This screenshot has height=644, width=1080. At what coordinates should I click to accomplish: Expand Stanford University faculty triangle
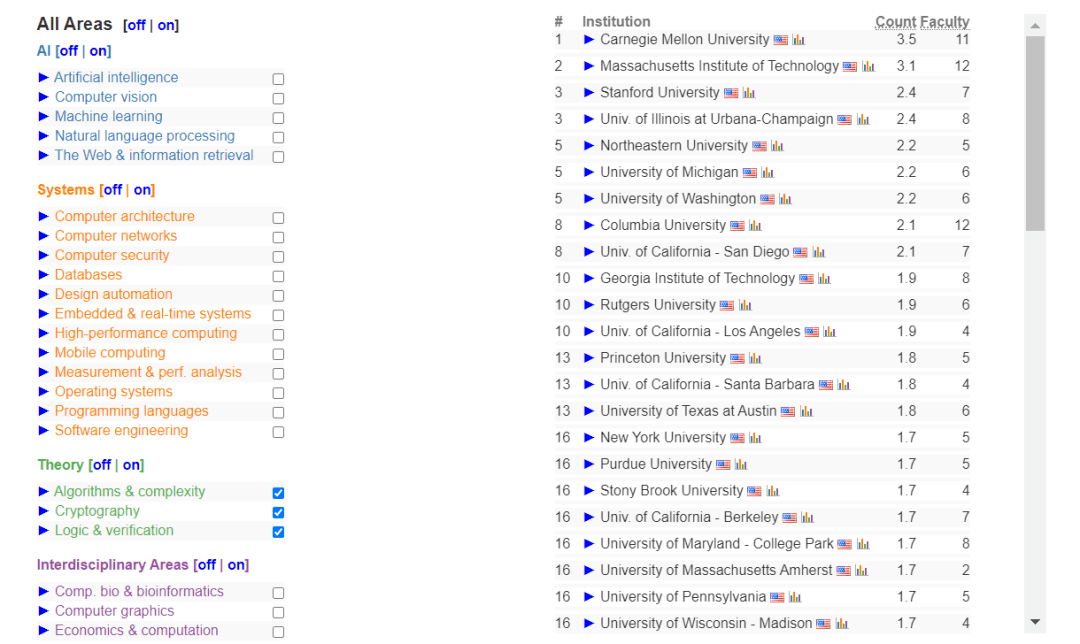[589, 92]
